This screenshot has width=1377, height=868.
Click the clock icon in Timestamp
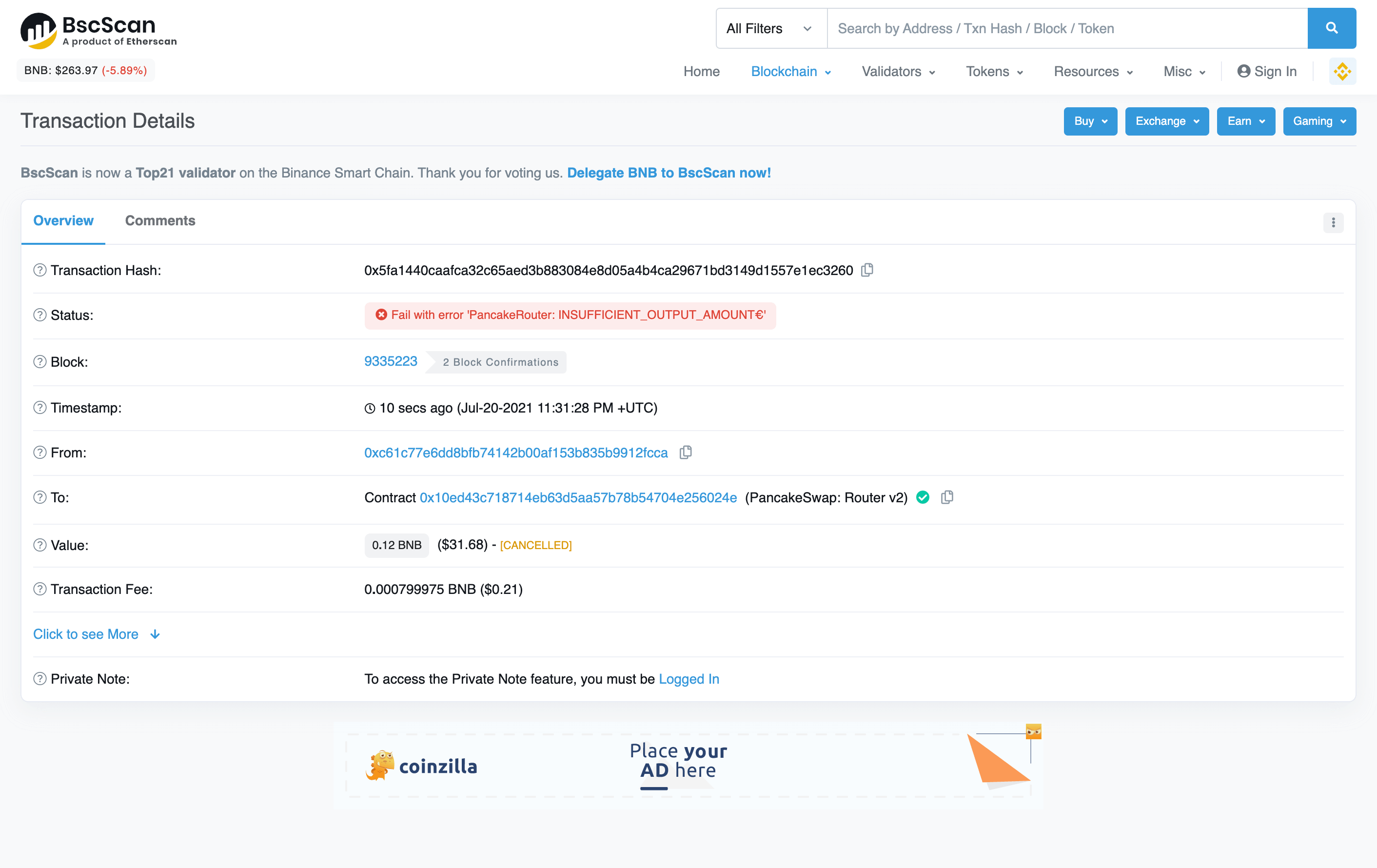click(370, 408)
